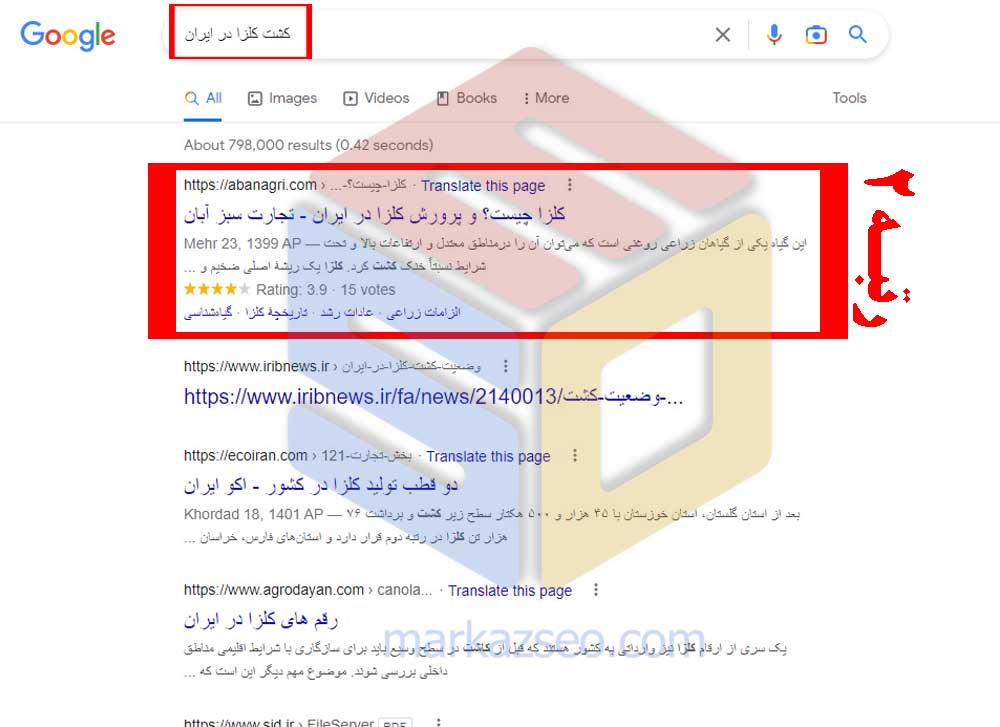Open the Google logo homepage

[x=68, y=36]
